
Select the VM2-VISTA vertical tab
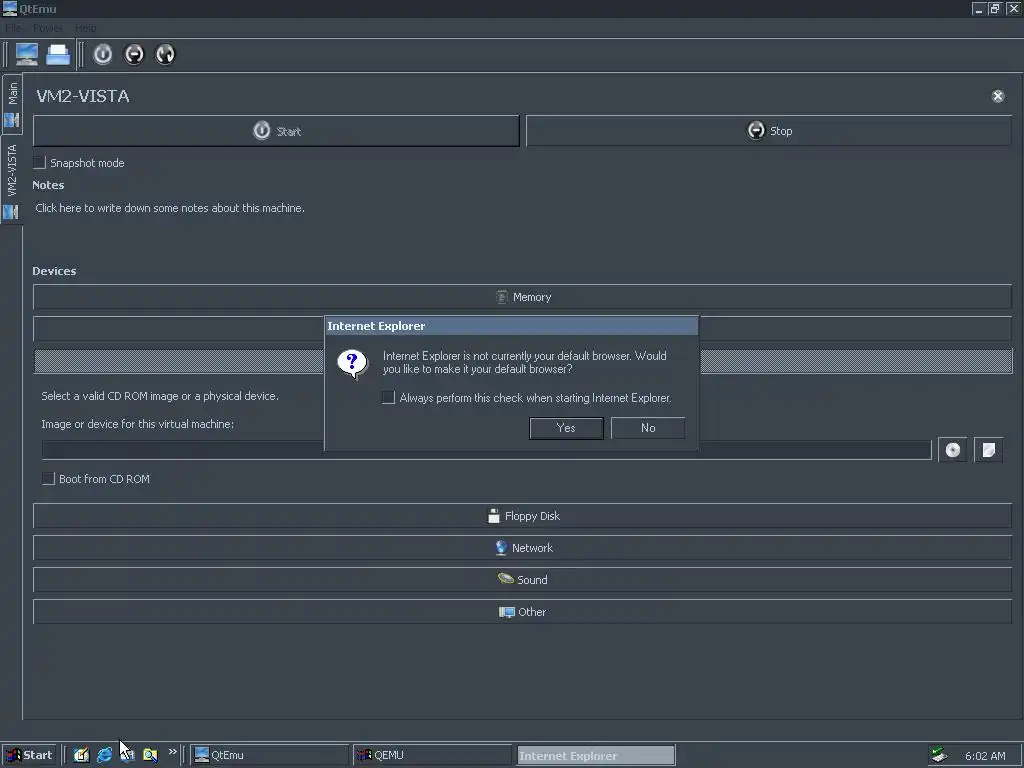pyautogui.click(x=11, y=180)
